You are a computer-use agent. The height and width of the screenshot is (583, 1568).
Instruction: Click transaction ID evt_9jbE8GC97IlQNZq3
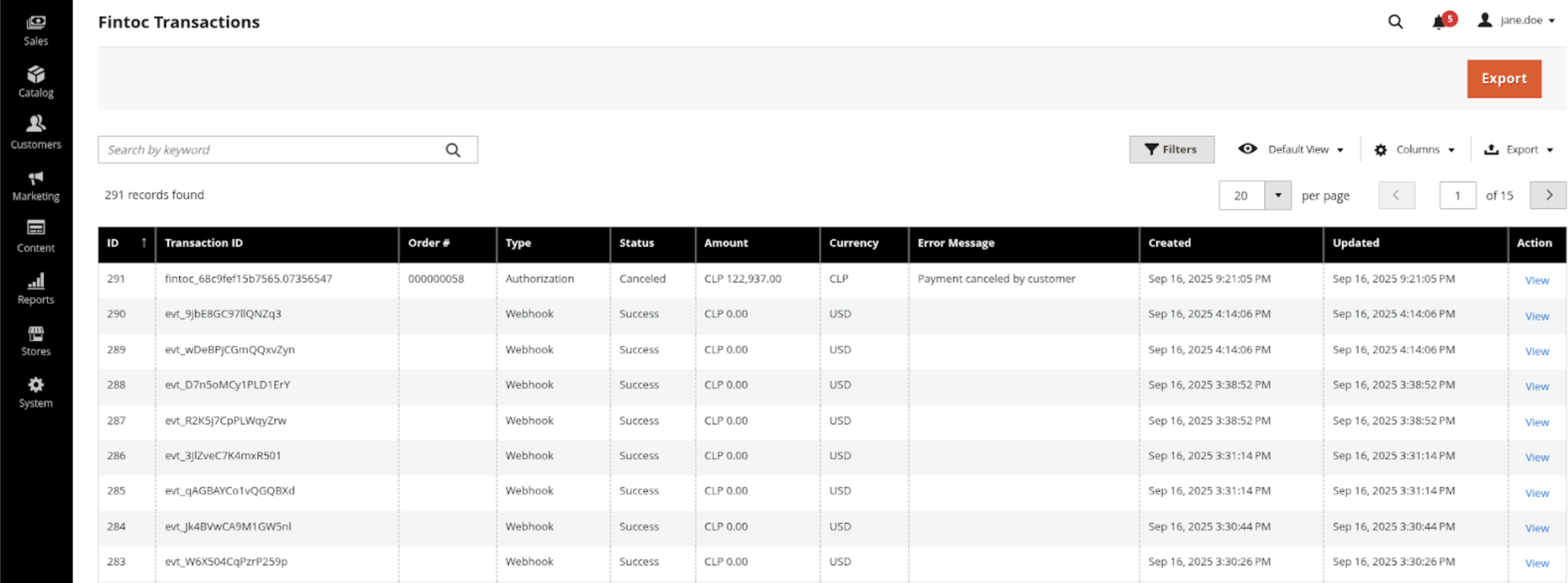tap(223, 314)
